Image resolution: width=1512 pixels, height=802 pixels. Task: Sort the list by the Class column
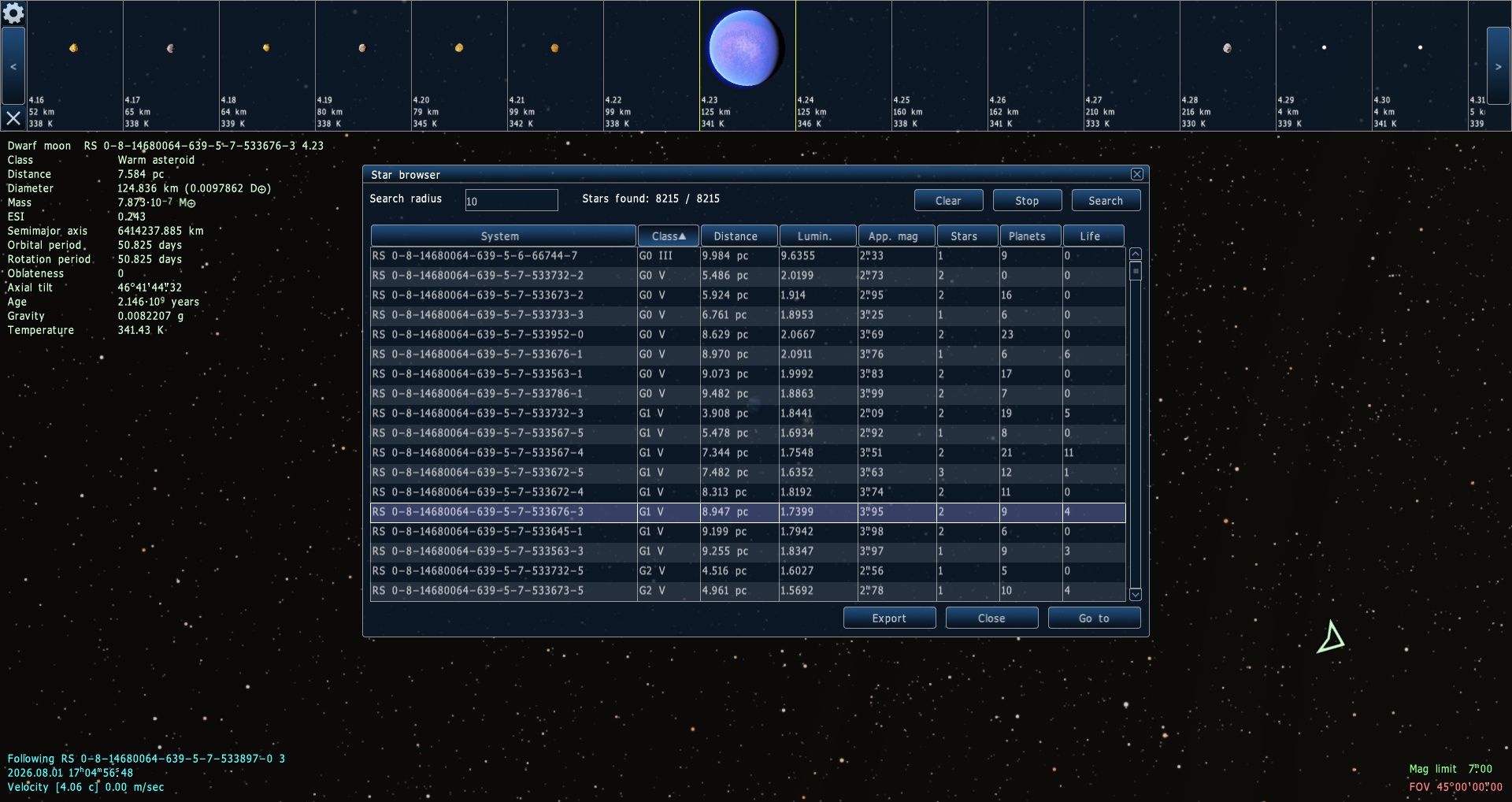(668, 236)
